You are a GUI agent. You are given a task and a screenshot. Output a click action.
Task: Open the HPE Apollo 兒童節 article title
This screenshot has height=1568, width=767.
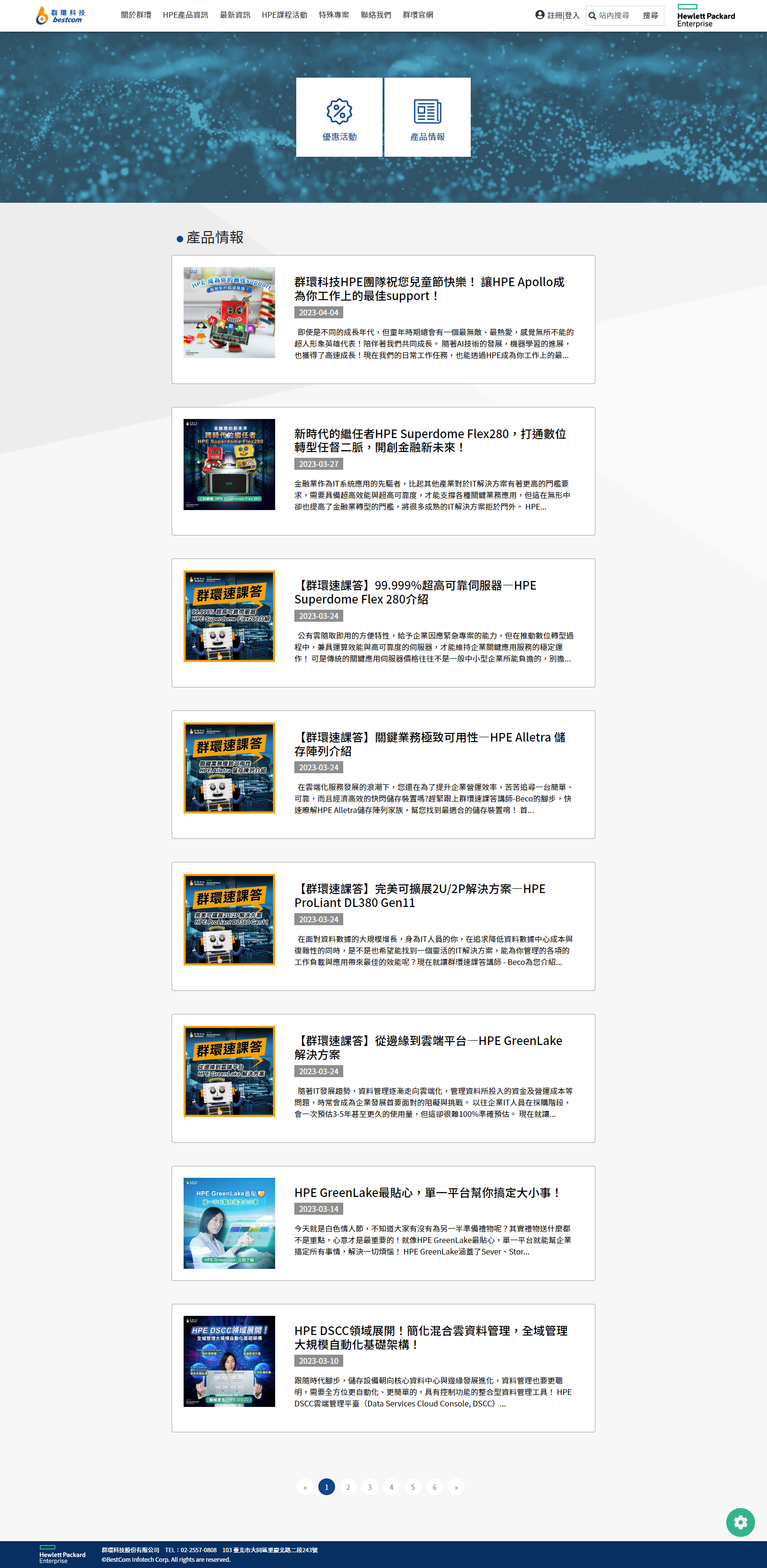[x=429, y=289]
